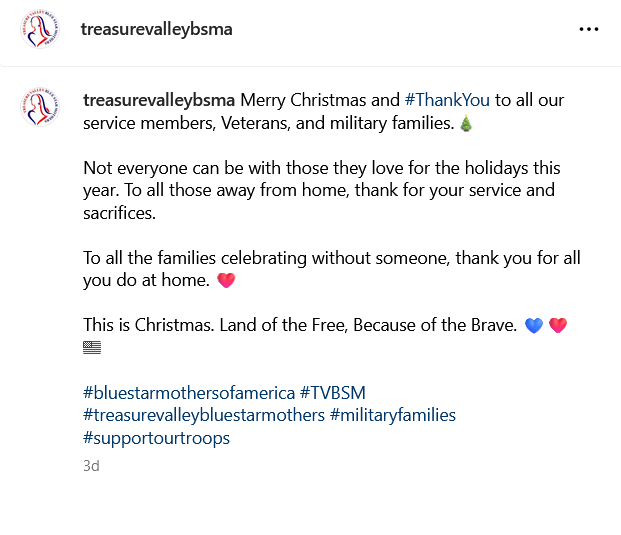621x535 pixels.
Task: Click treasurevalleybsma username in the header
Action: pos(156,30)
